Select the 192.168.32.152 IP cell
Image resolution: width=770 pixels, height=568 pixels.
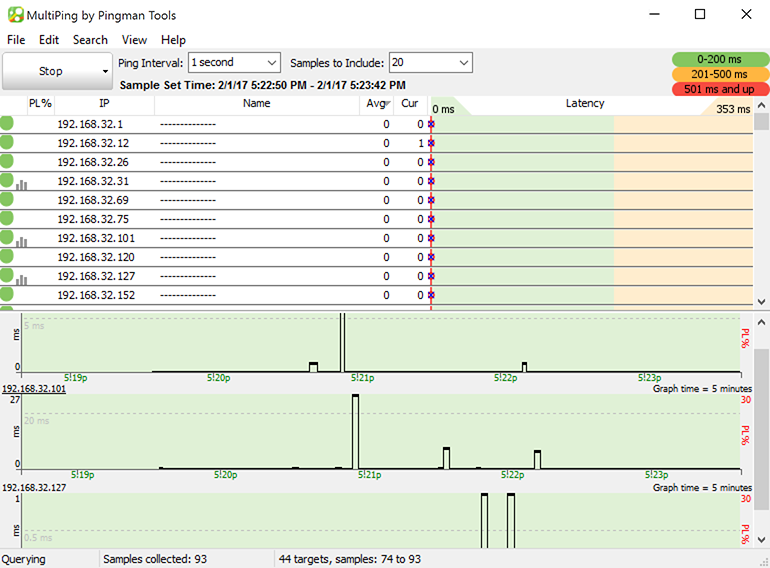[x=96, y=295]
